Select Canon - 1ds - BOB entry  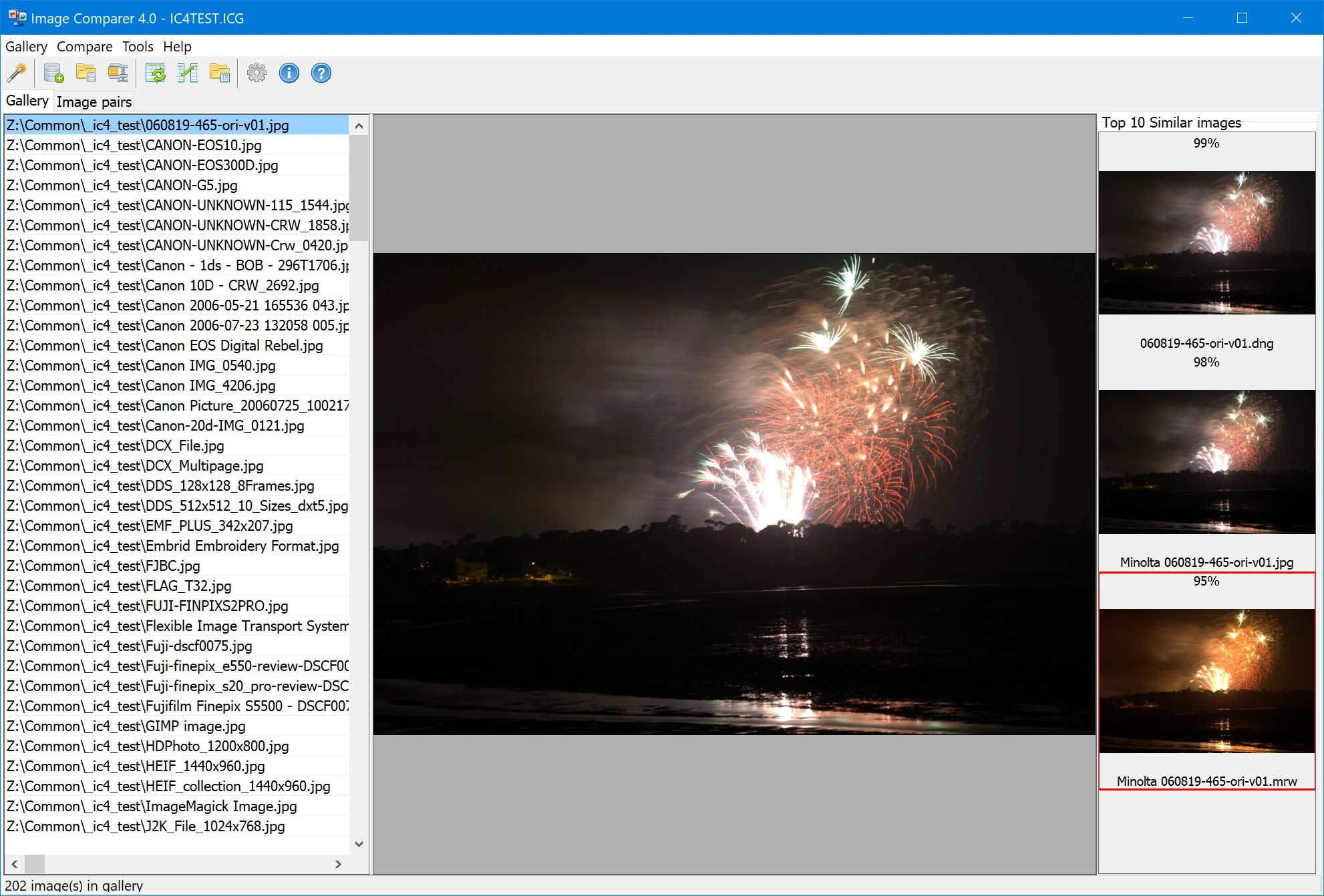pos(176,265)
